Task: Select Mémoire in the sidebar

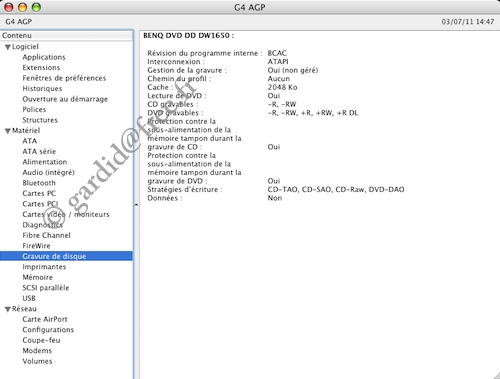Action: pos(37,277)
